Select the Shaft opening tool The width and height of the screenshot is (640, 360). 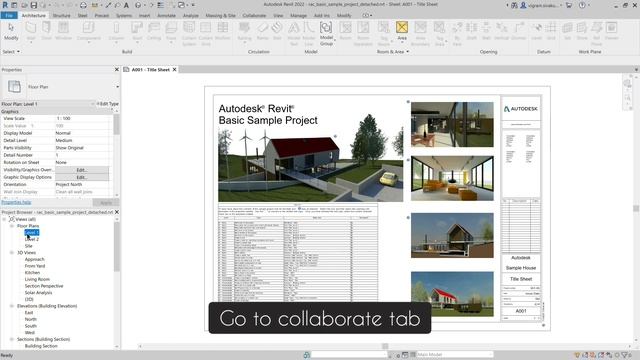click(x=471, y=31)
